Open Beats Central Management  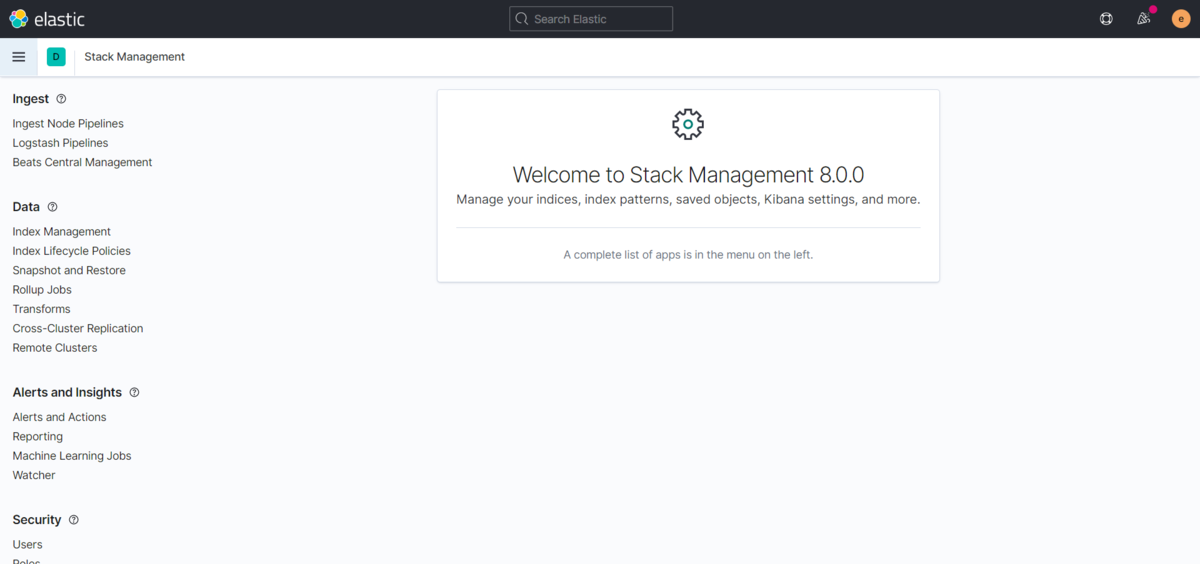(82, 162)
